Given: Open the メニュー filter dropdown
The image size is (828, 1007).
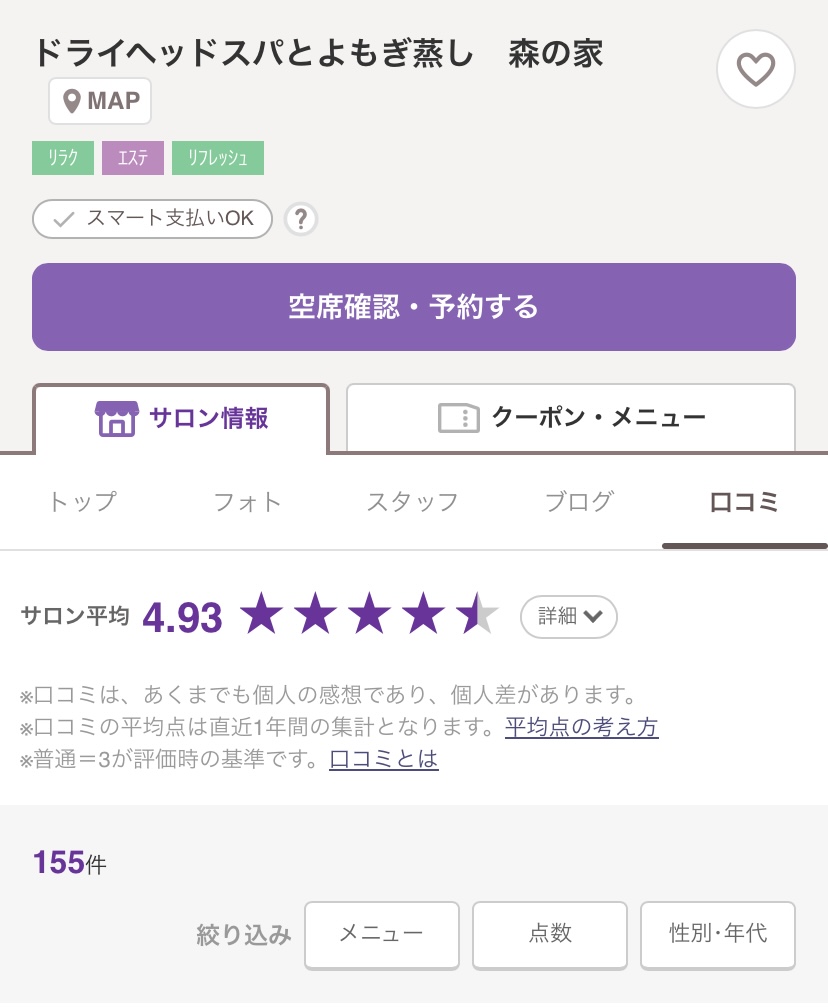Looking at the screenshot, I should point(381,934).
